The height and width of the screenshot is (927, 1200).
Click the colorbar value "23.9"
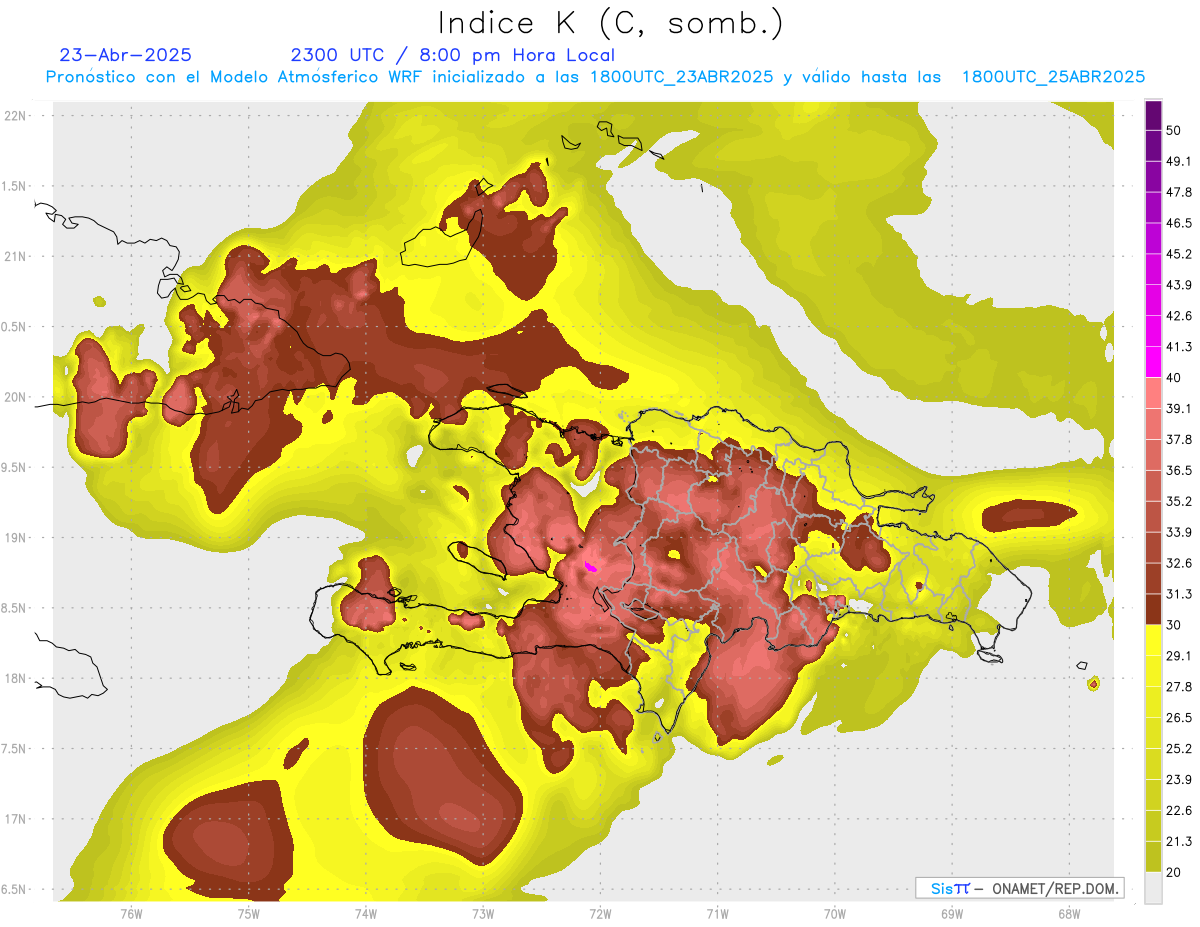point(1179,780)
